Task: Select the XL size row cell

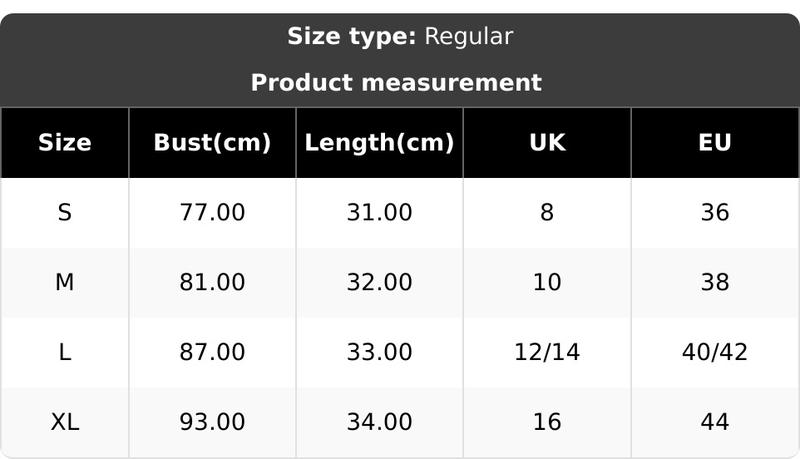Action: tap(65, 422)
